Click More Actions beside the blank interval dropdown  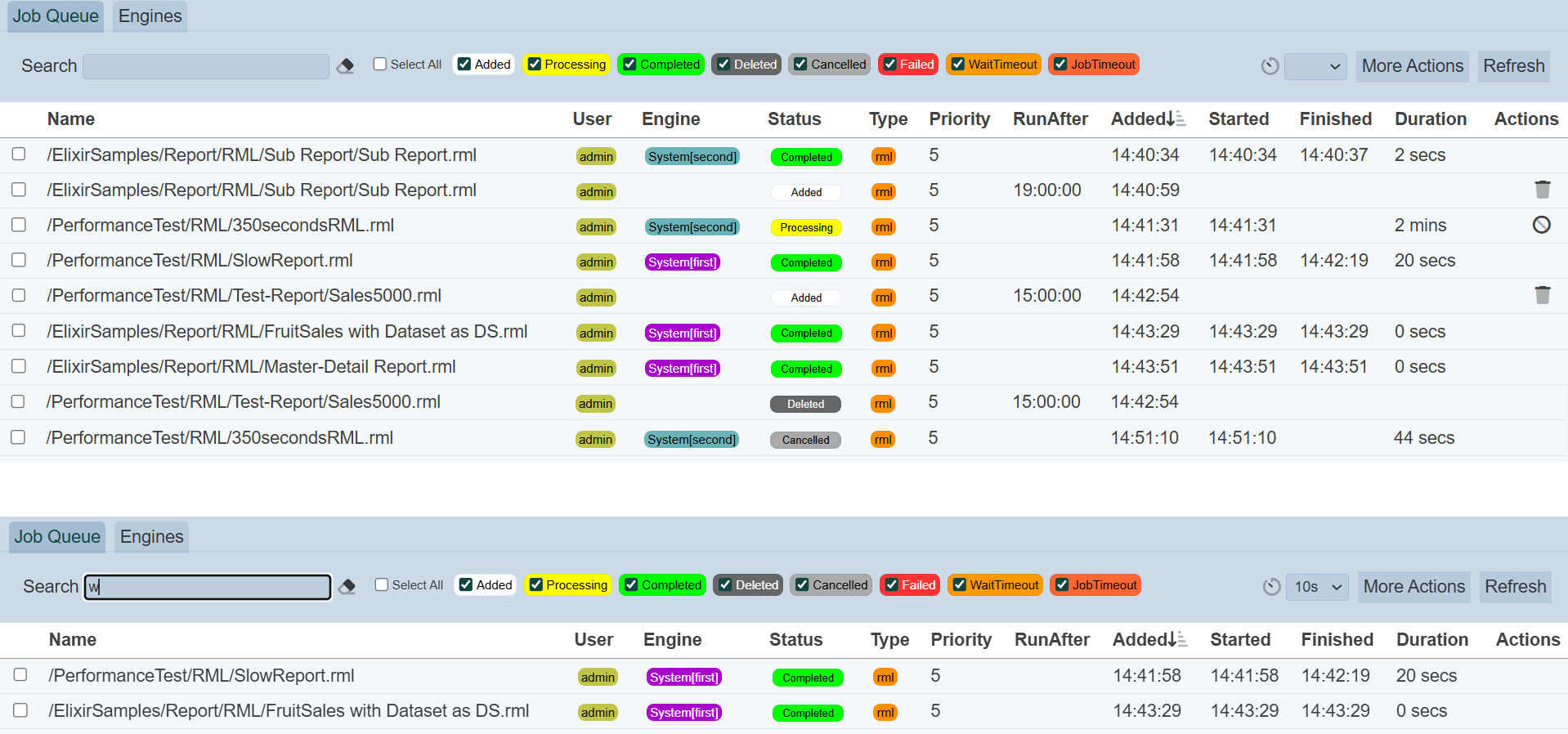click(x=1412, y=66)
